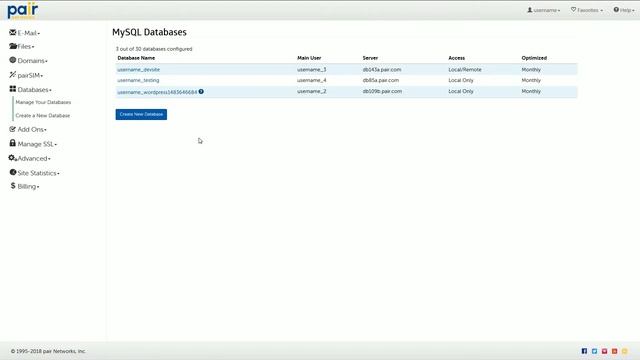Image resolution: width=640 pixels, height=360 pixels.
Task: Expand the Advanced menu
Action: tap(34, 158)
